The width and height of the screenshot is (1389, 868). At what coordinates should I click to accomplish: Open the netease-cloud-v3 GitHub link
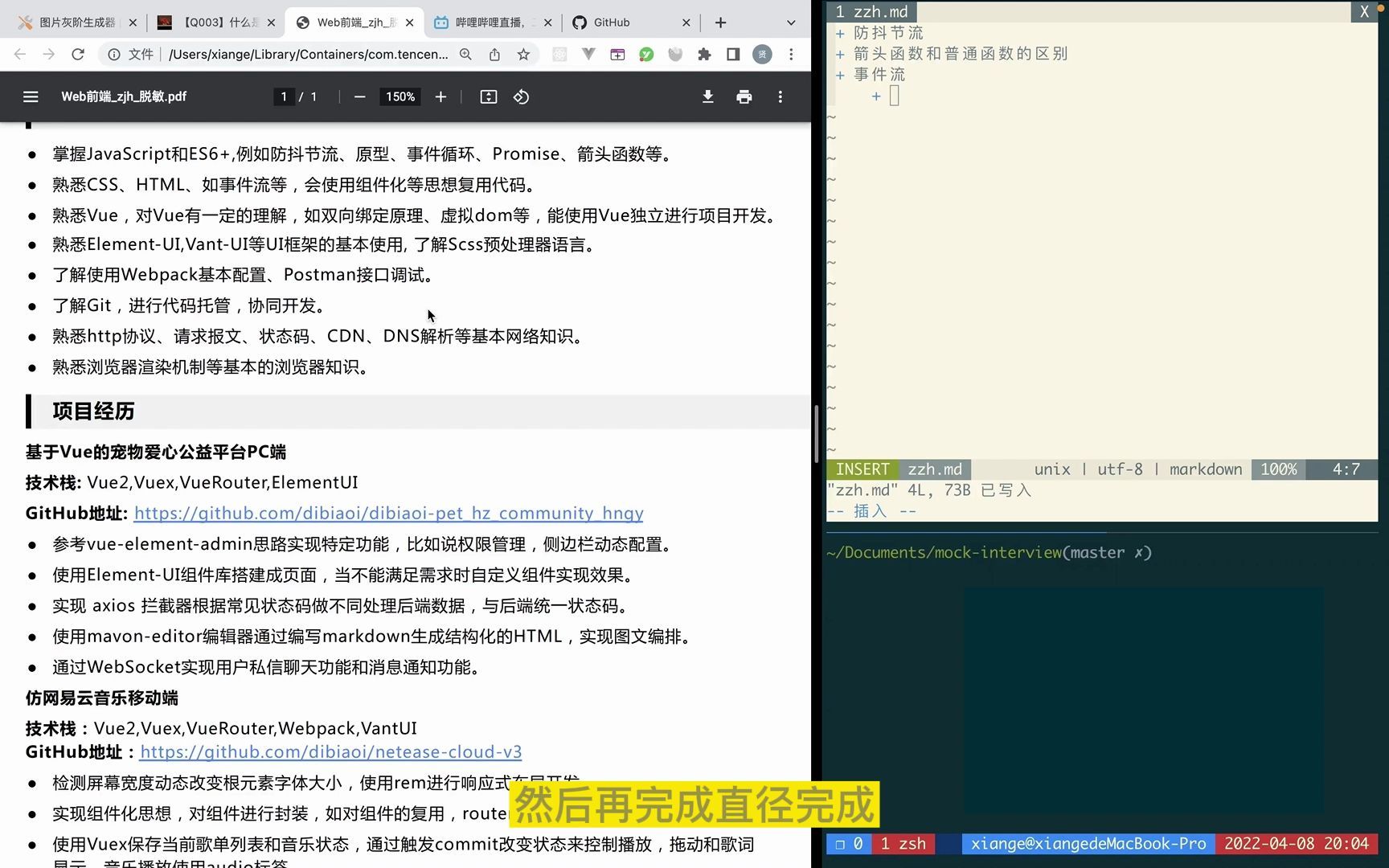(330, 751)
